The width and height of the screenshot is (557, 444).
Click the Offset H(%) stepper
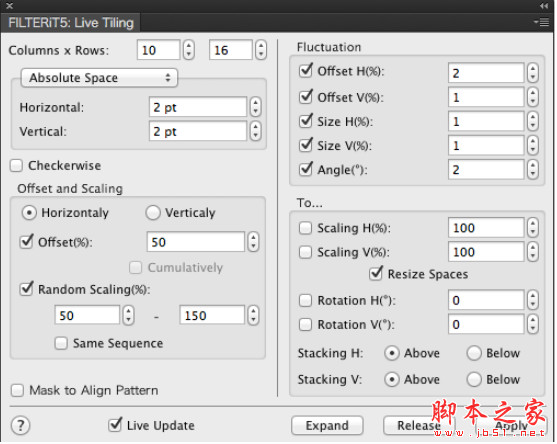[532, 73]
